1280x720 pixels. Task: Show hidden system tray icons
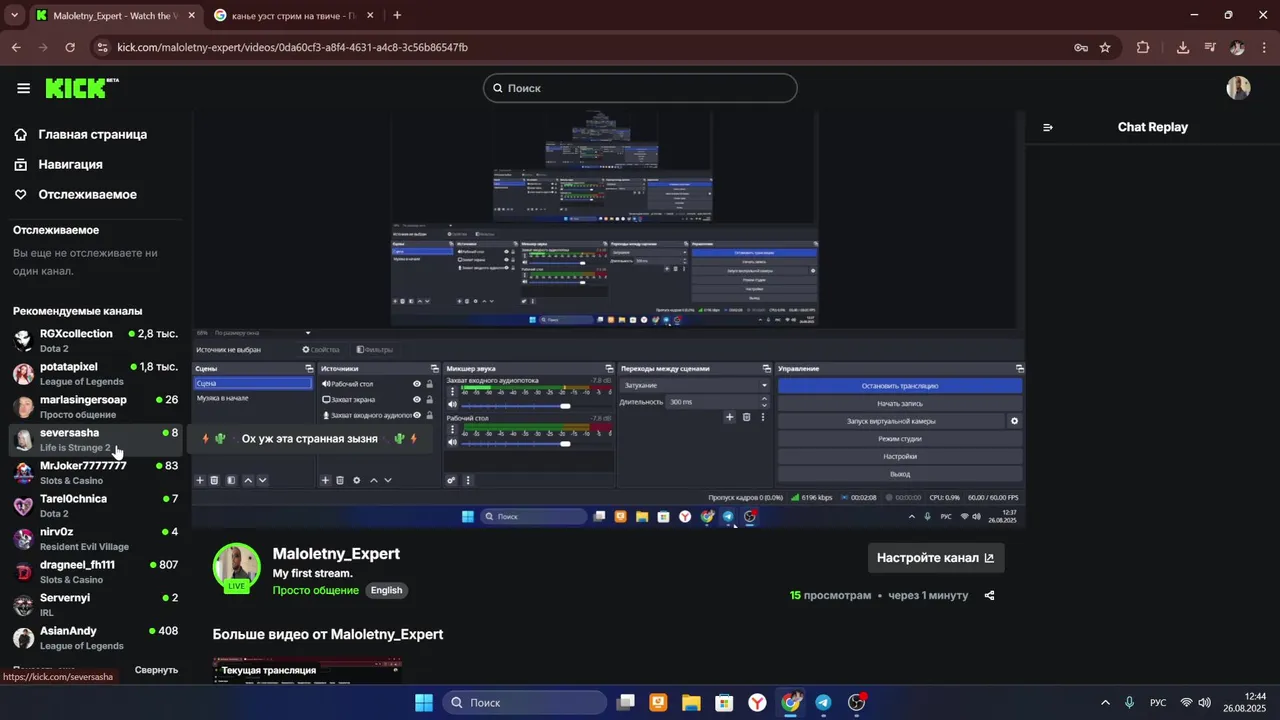coord(1105,703)
